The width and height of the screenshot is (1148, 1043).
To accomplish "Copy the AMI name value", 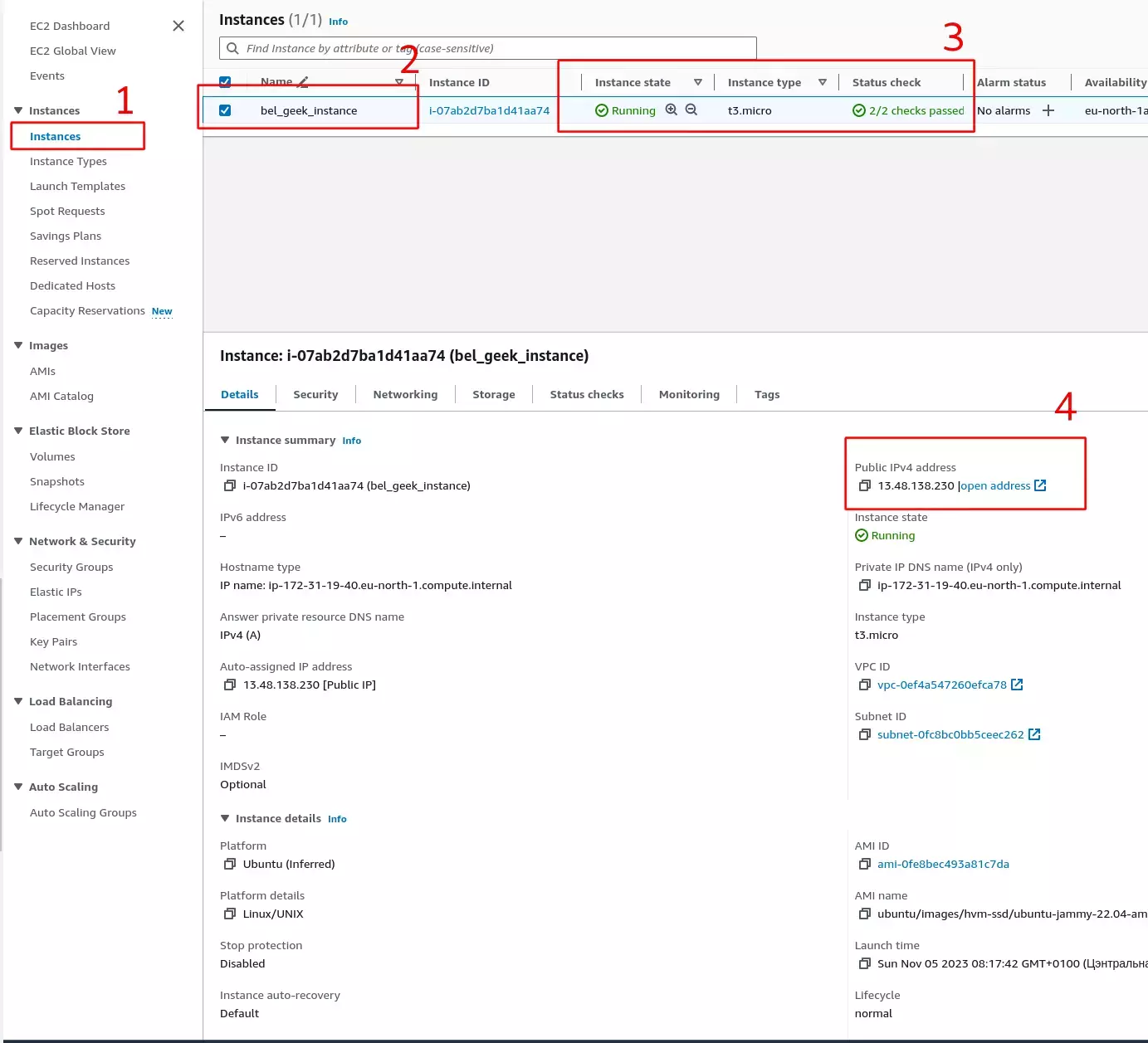I will point(865,914).
